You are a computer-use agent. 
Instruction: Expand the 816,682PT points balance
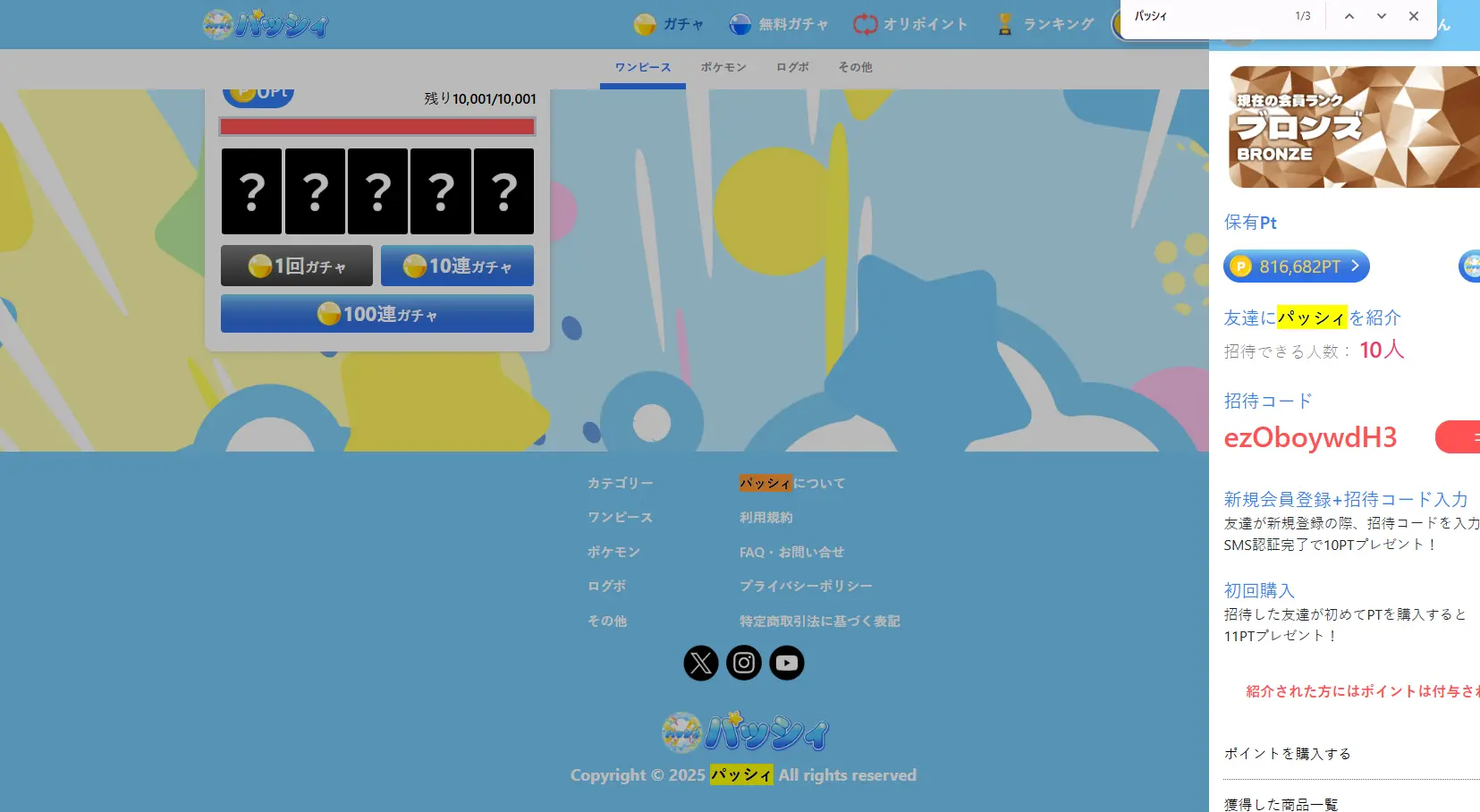pos(1297,266)
